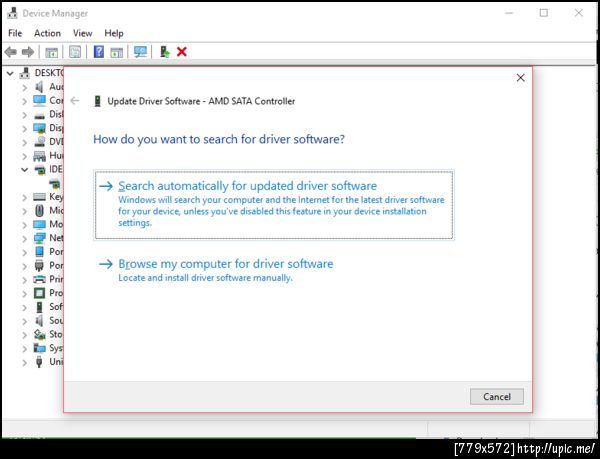
Task: Expand the Processors tree node arrow
Action: click(x=24, y=293)
